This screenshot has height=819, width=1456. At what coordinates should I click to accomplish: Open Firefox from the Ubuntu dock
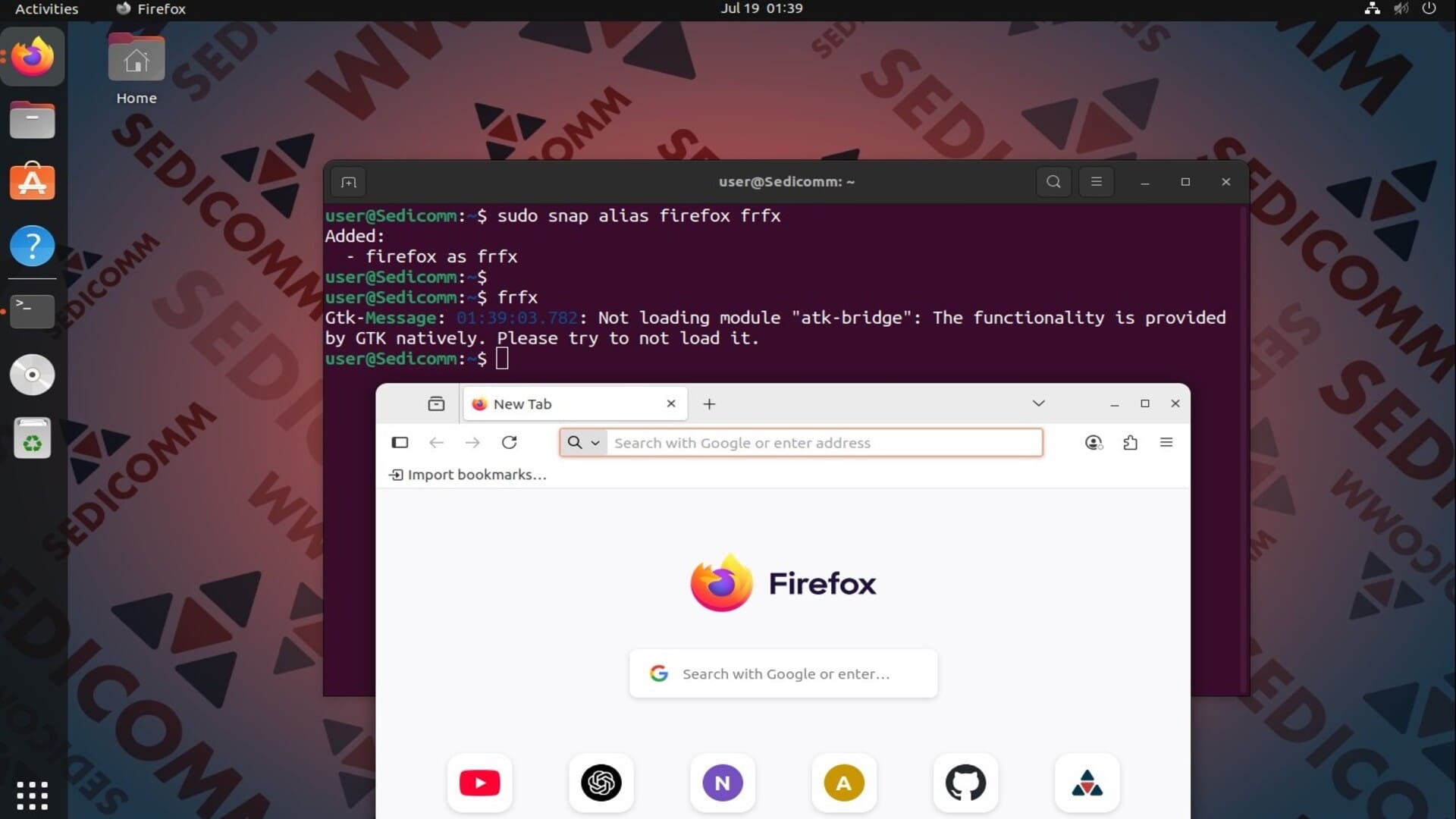tap(33, 57)
